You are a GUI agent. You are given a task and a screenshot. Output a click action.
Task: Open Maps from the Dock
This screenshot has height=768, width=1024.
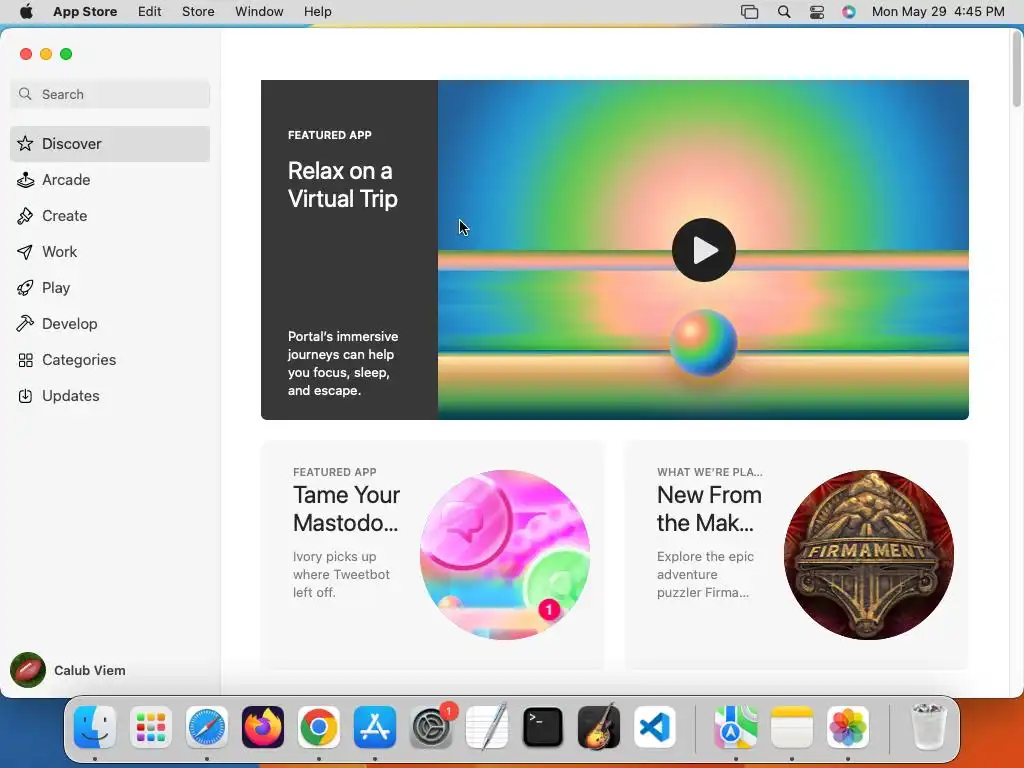click(735, 727)
